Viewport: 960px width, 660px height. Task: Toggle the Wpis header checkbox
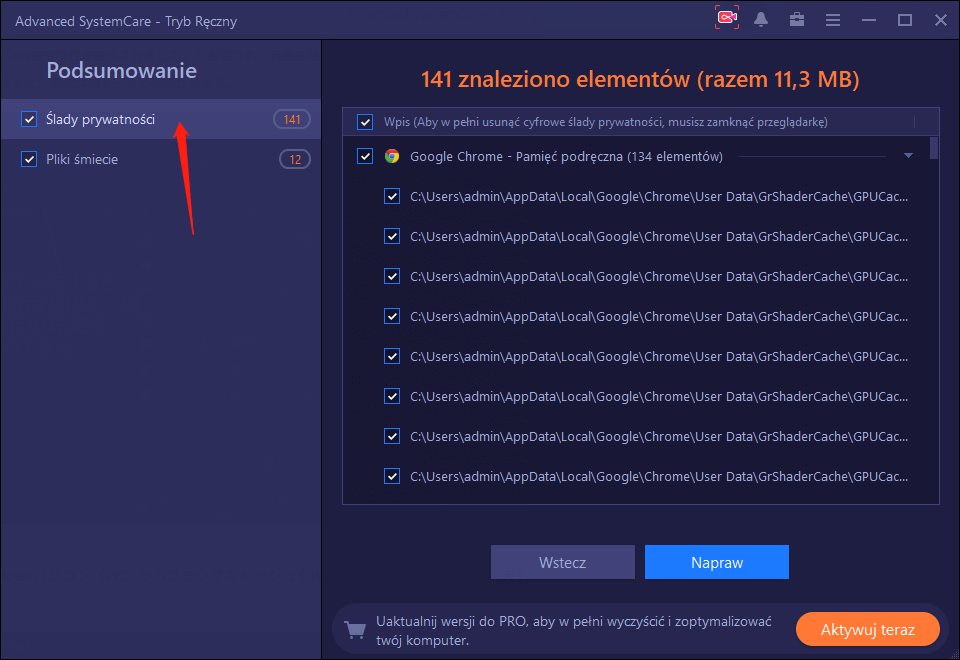click(x=365, y=122)
